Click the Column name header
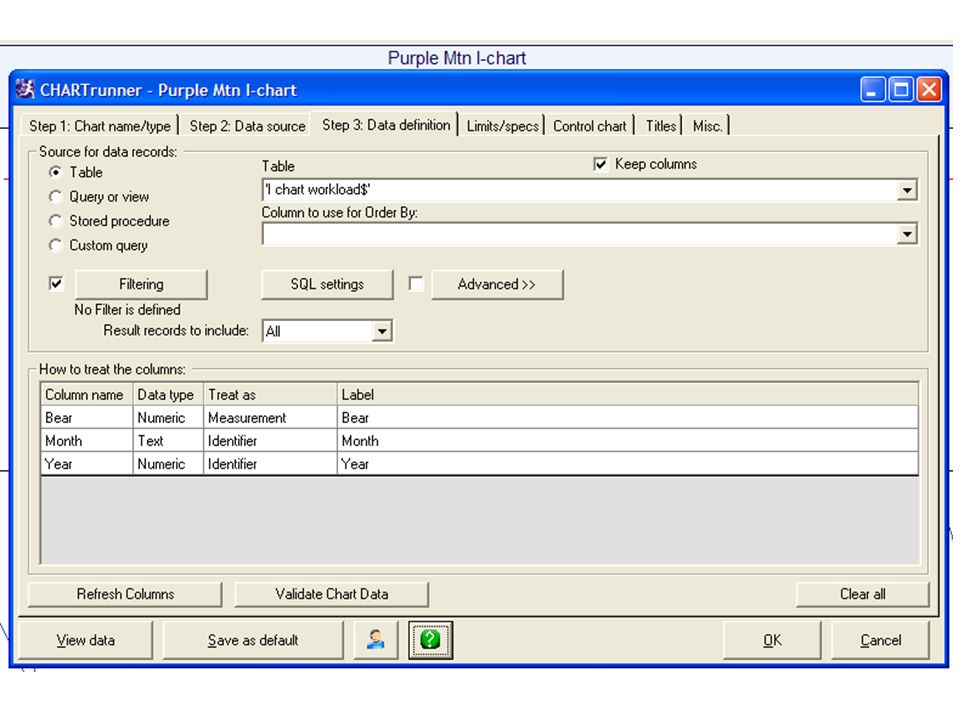Screen dimensions: 960x720 pos(87,395)
